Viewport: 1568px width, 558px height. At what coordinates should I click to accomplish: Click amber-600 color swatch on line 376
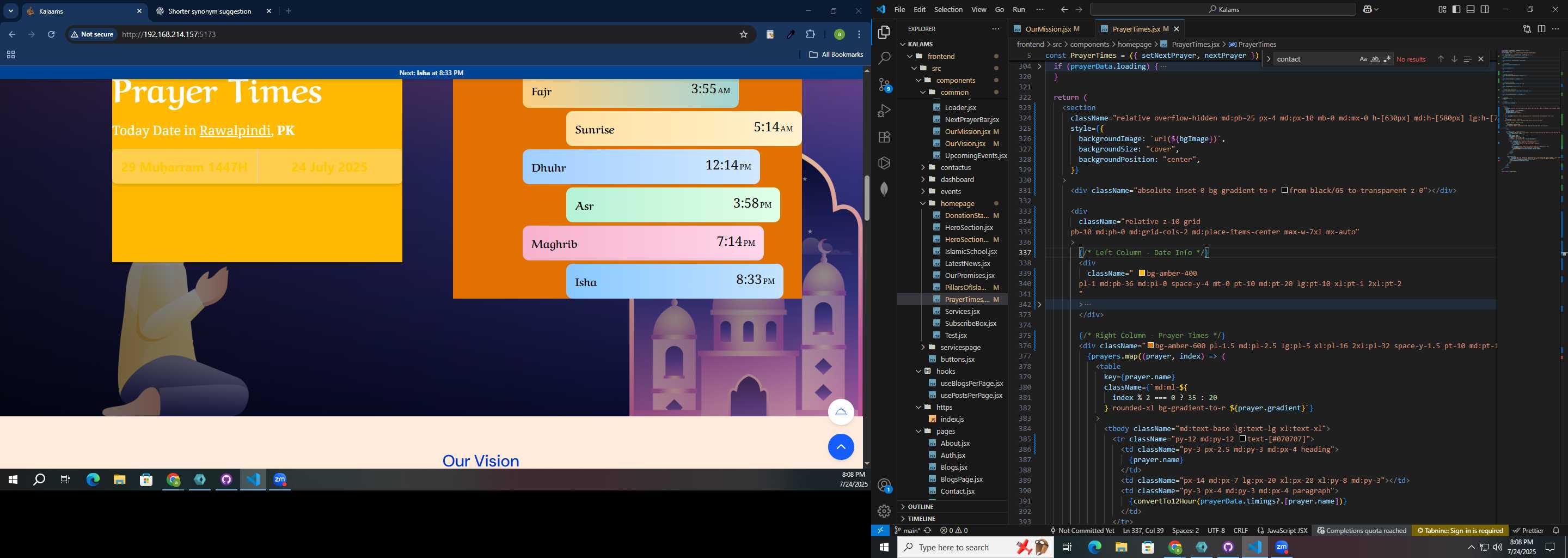click(1150, 346)
